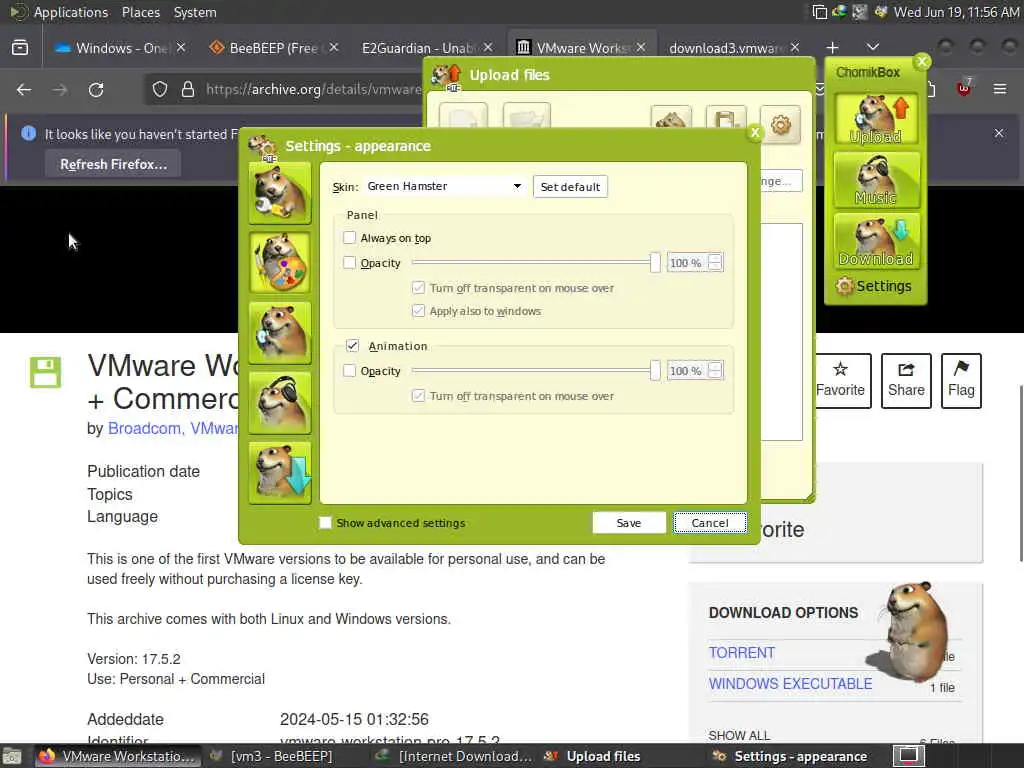Open a new Firefox tab
This screenshot has height=768, width=1024.
(x=832, y=48)
